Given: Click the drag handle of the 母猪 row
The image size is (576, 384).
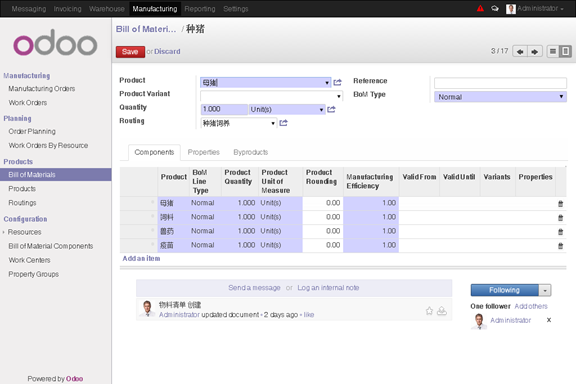Looking at the screenshot, I should click(x=152, y=202).
